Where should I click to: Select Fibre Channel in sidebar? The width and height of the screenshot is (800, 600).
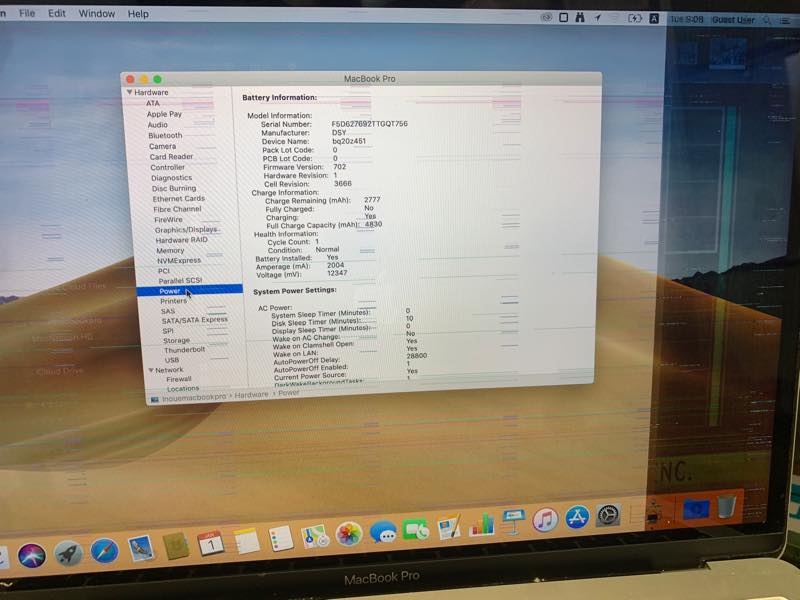click(178, 209)
